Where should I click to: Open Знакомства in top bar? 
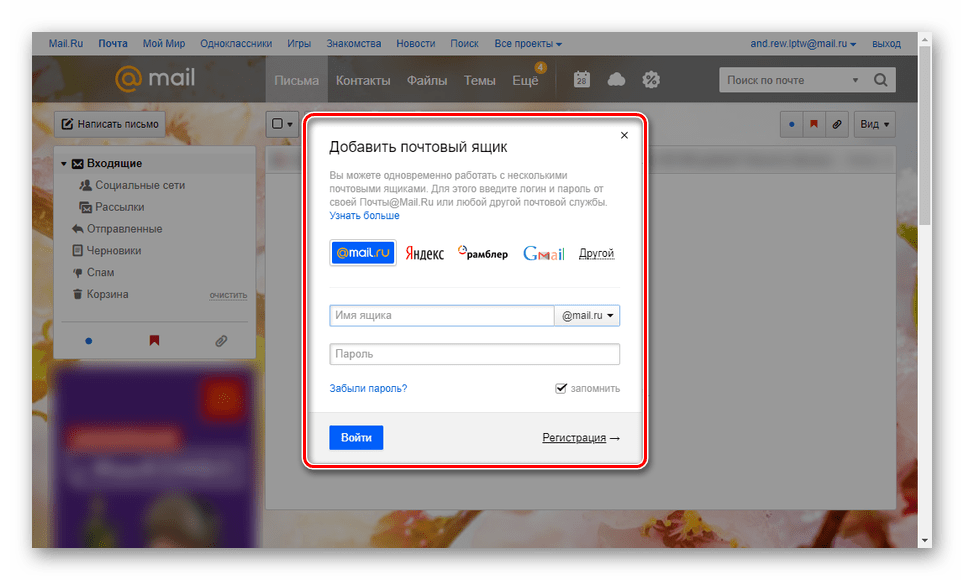354,44
